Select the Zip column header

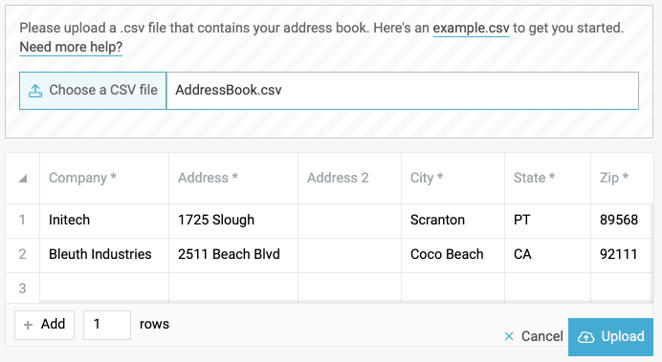[622, 178]
